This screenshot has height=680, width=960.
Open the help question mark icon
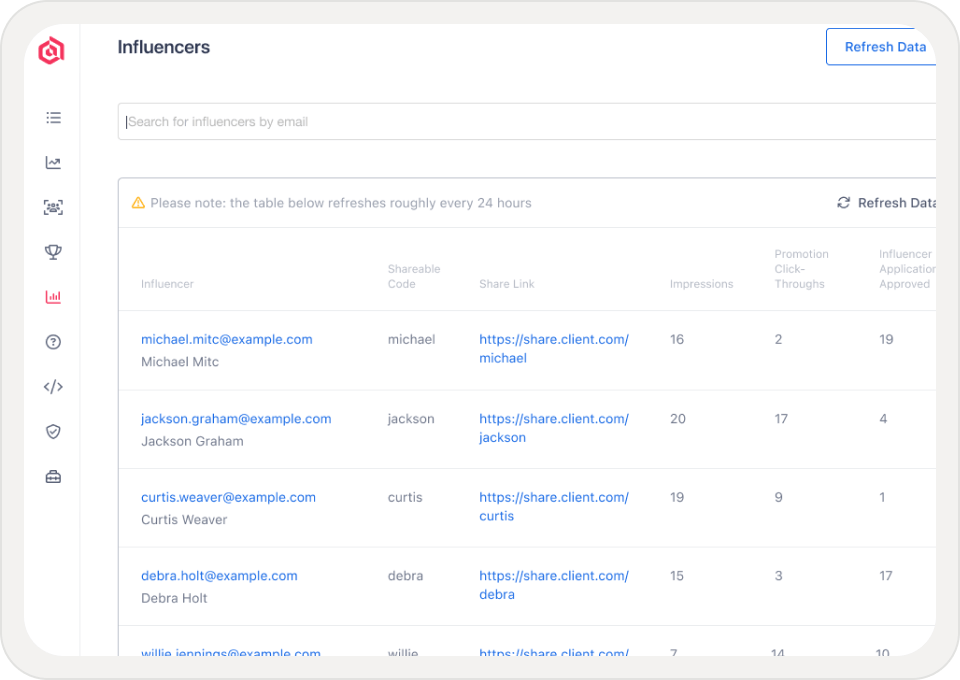53,342
